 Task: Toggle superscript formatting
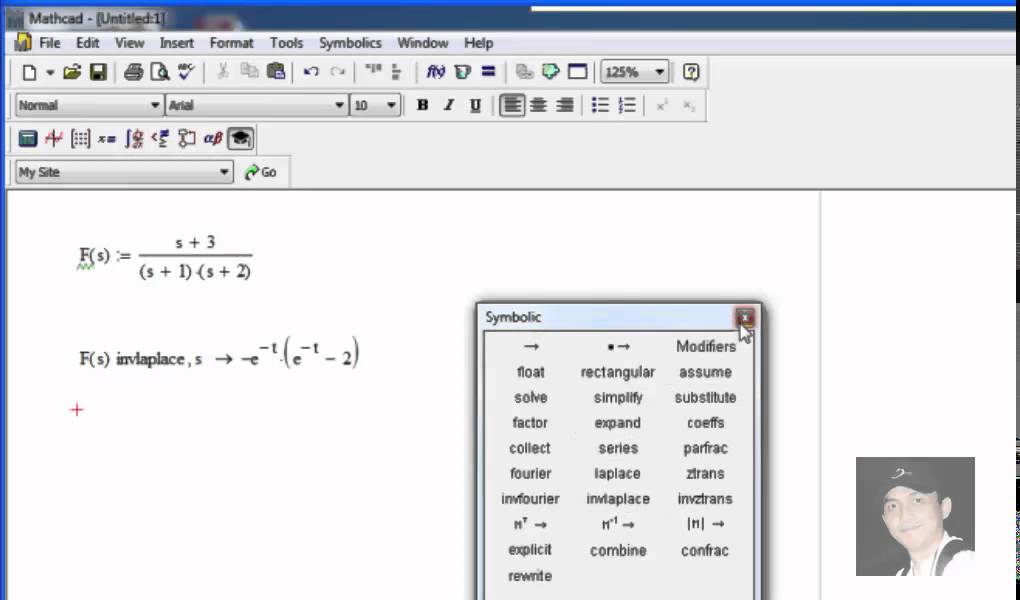pos(662,105)
